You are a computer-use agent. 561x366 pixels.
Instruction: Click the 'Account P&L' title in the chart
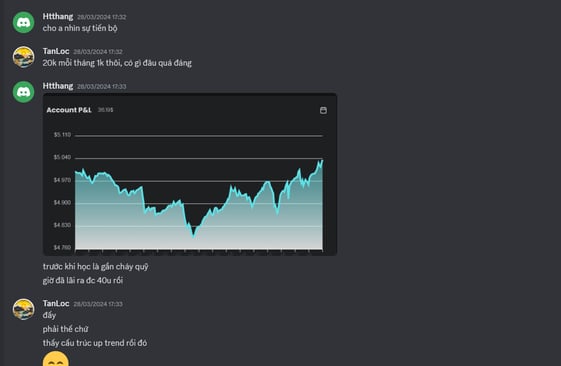(x=69, y=110)
